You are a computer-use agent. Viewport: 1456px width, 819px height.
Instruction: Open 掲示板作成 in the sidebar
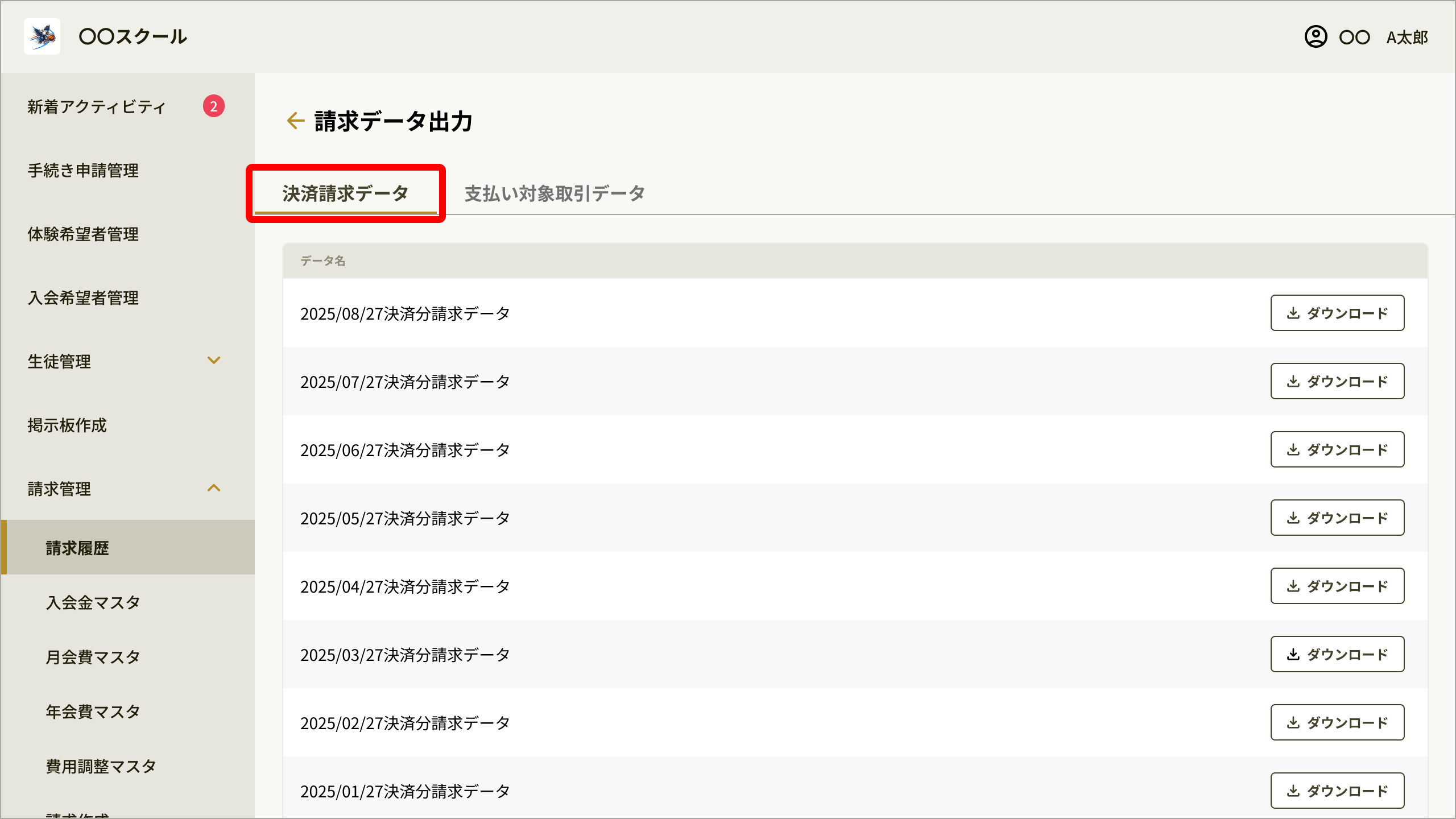(x=67, y=425)
